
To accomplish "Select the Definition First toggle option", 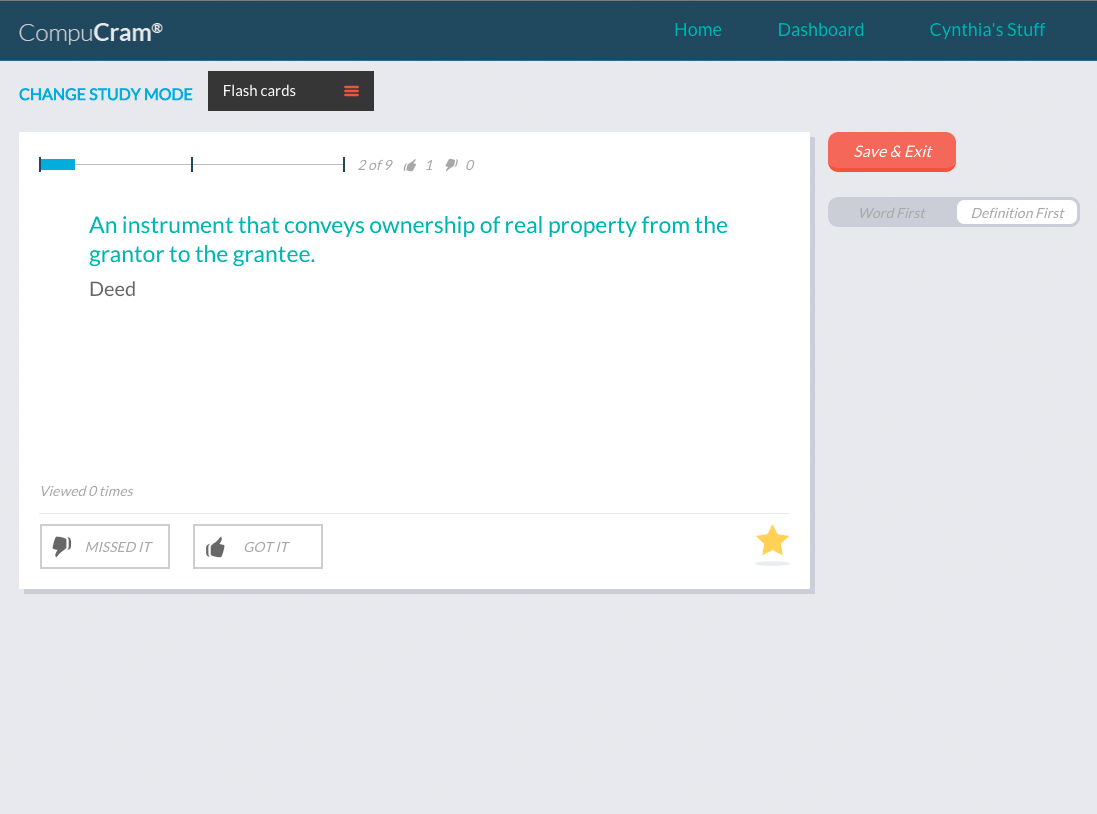I will coord(1017,213).
